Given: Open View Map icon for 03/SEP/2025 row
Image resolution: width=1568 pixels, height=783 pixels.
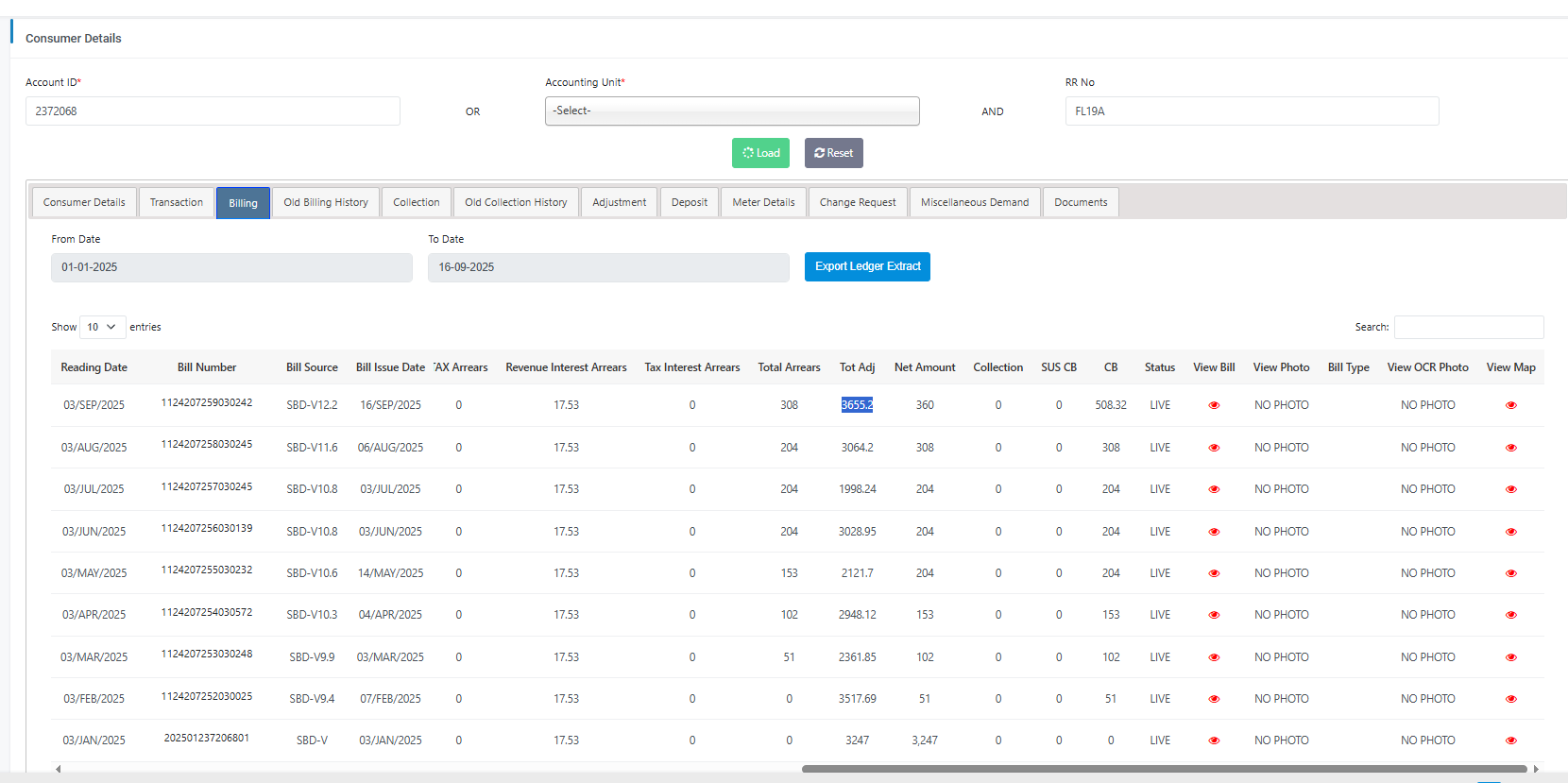Looking at the screenshot, I should 1510,405.
